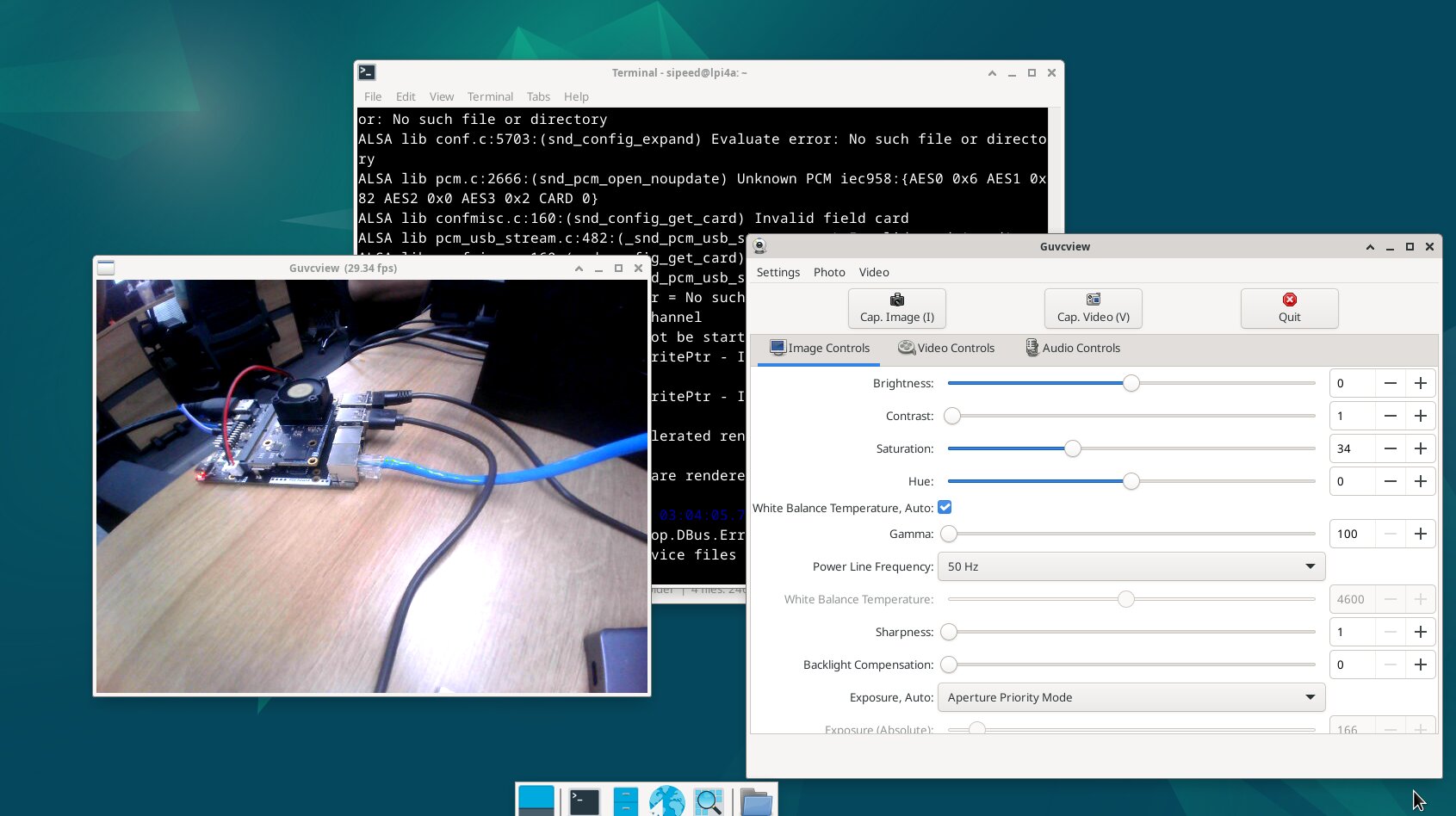Viewport: 1456px width, 816px height.
Task: Click the Saturation value field showing 34
Action: tap(1353, 448)
